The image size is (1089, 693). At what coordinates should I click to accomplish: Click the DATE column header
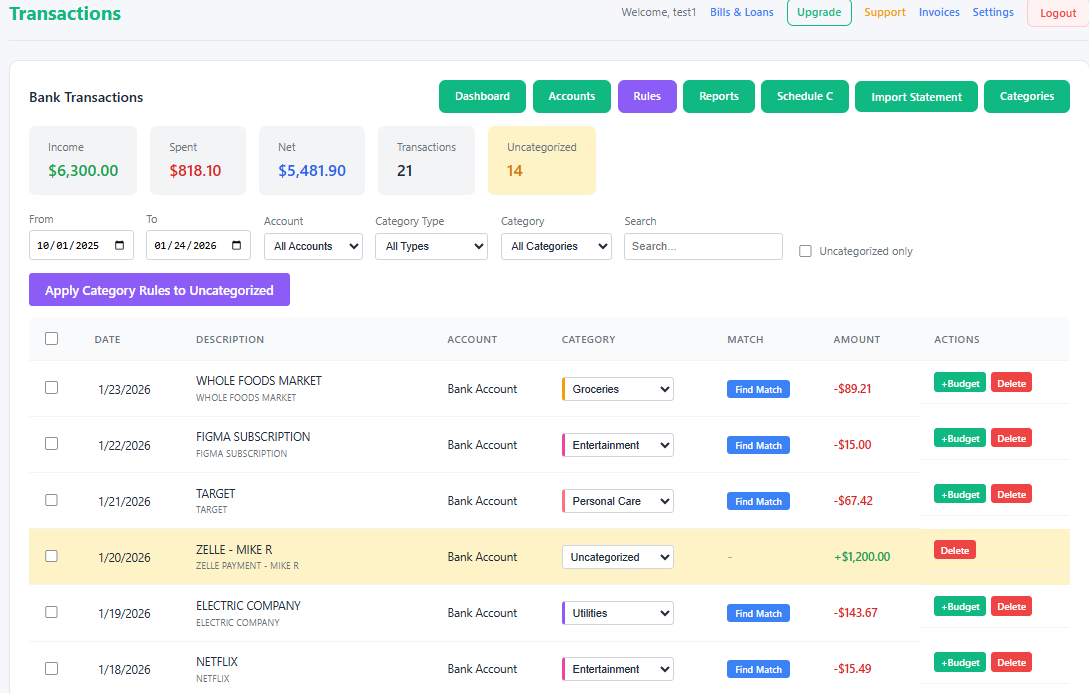[x=108, y=340]
